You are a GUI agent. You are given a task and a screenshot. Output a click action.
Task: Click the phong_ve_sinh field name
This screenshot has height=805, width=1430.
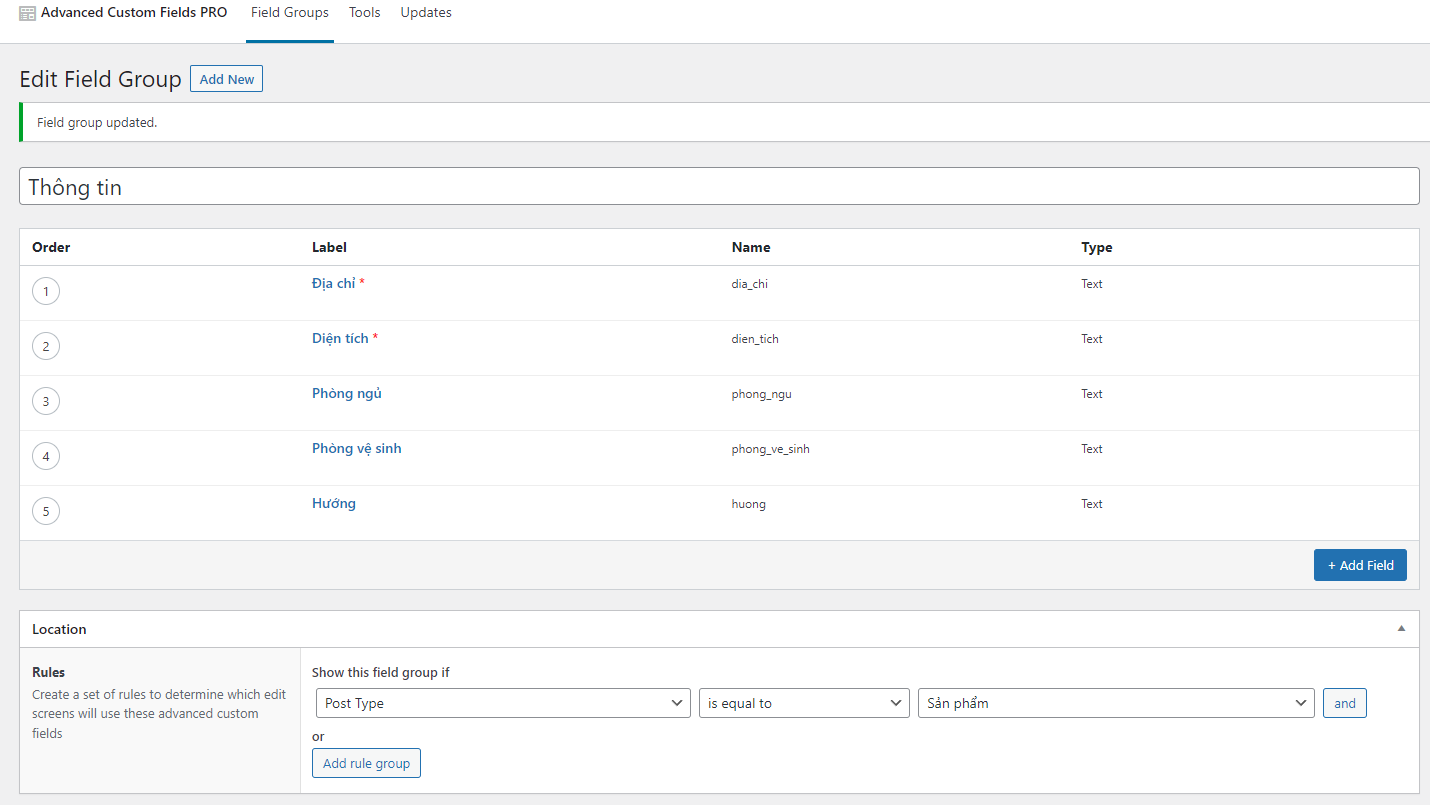click(x=771, y=449)
